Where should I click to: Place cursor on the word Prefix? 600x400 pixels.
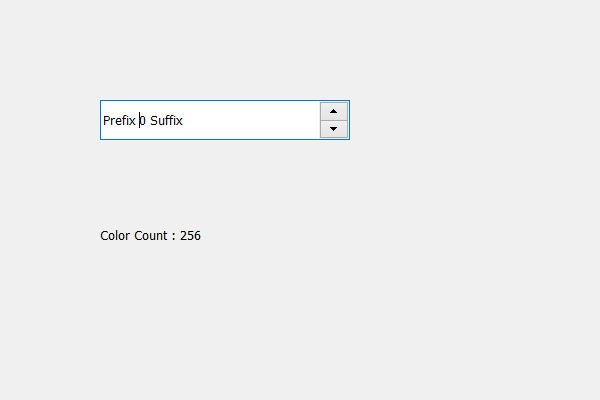pyautogui.click(x=119, y=121)
